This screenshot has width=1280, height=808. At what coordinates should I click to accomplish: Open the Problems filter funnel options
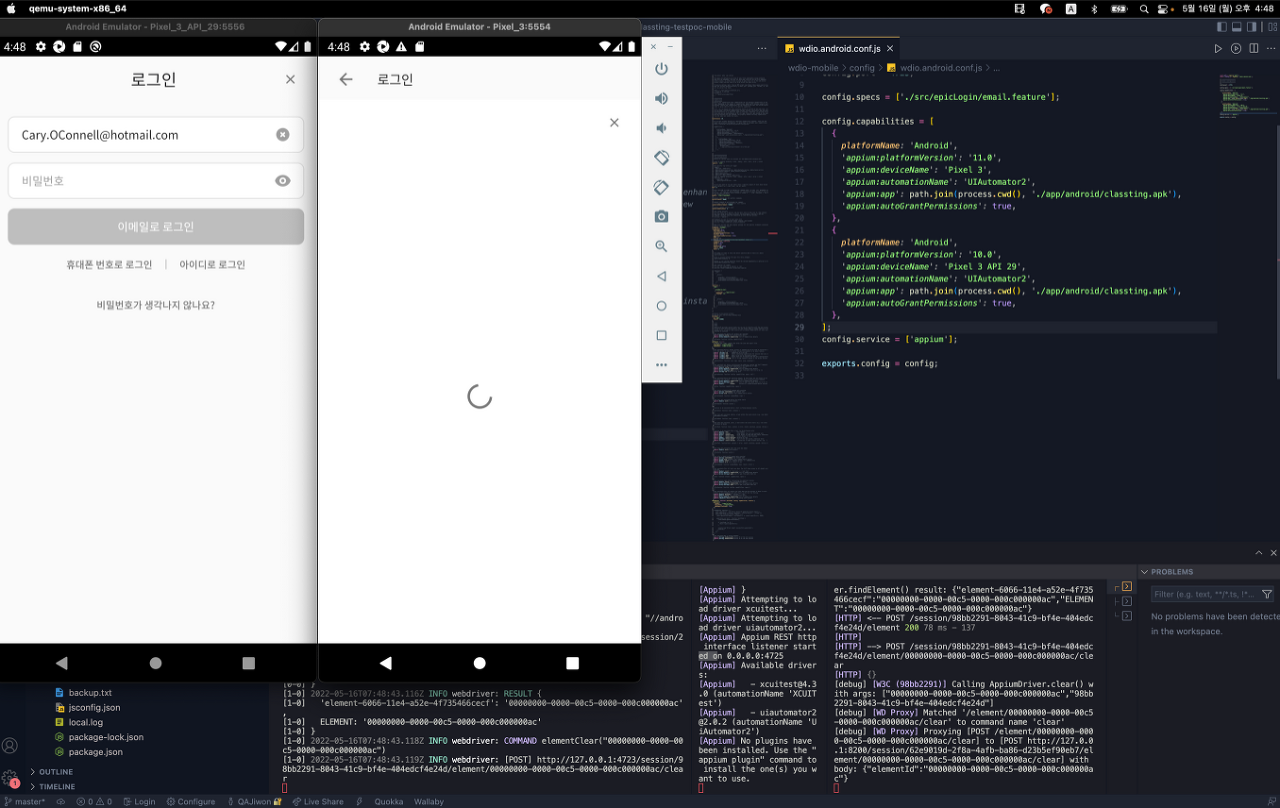coord(1267,594)
